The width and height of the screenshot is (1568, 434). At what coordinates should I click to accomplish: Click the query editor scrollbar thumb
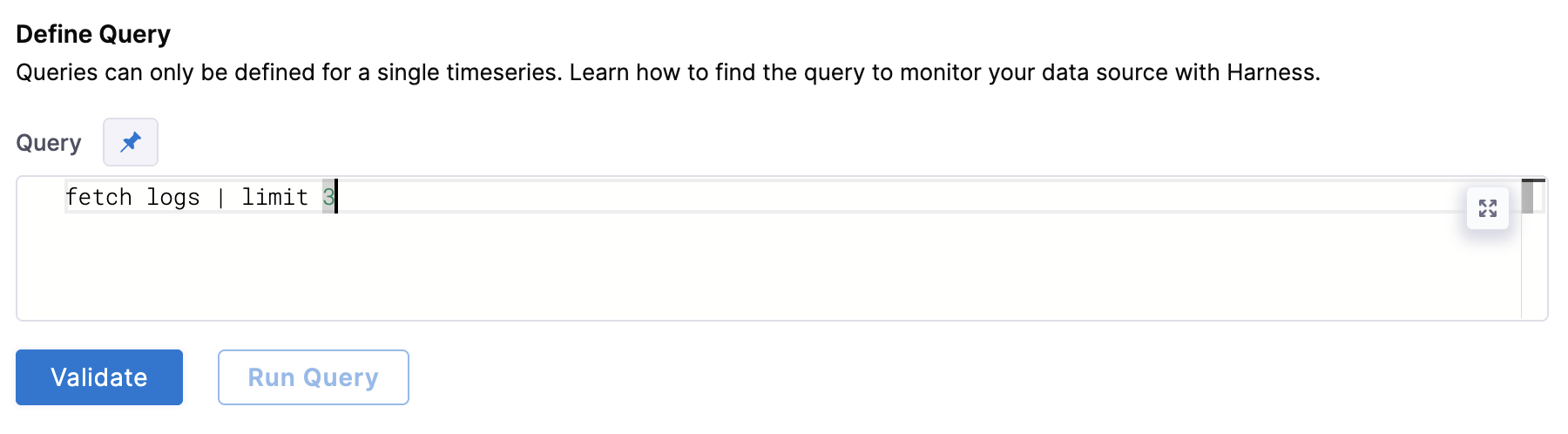tap(1527, 196)
